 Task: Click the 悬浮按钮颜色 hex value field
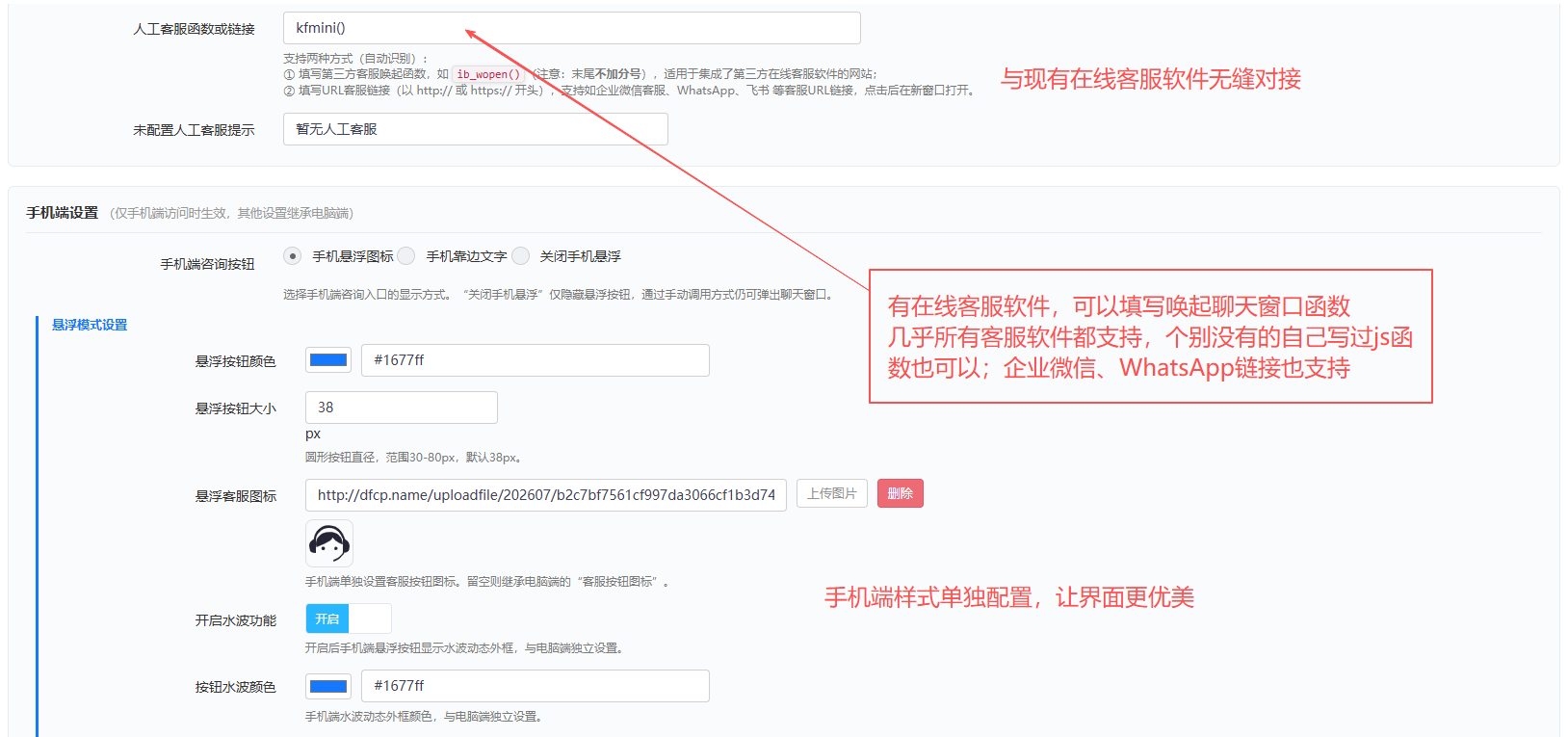coord(536,360)
